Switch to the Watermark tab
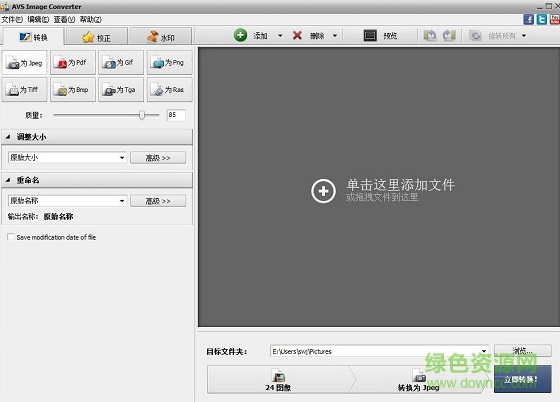 point(160,37)
